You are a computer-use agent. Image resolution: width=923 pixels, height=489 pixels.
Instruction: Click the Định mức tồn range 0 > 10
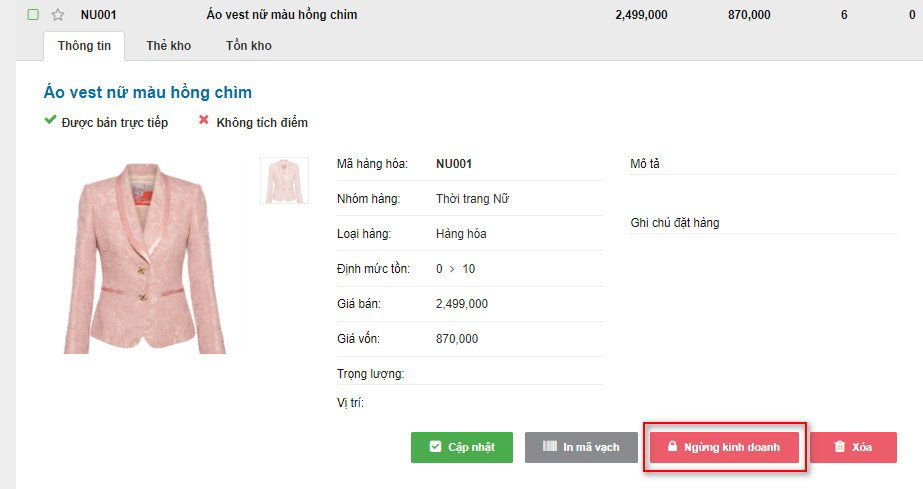tap(456, 269)
